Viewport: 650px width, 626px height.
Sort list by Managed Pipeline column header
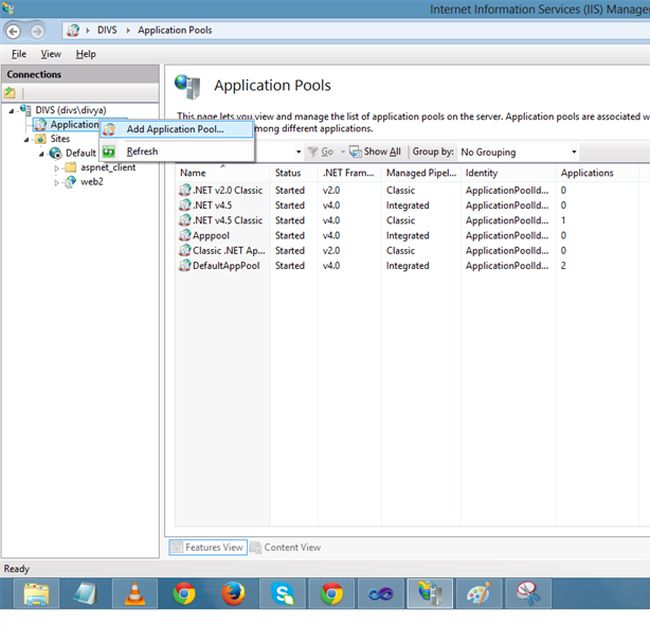coord(419,173)
